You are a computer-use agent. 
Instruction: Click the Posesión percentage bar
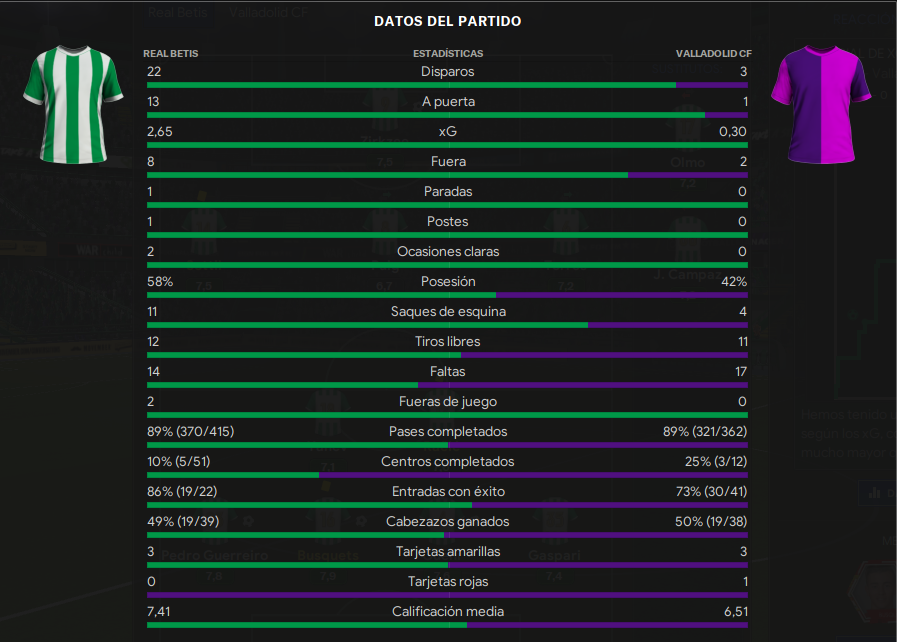point(447,295)
